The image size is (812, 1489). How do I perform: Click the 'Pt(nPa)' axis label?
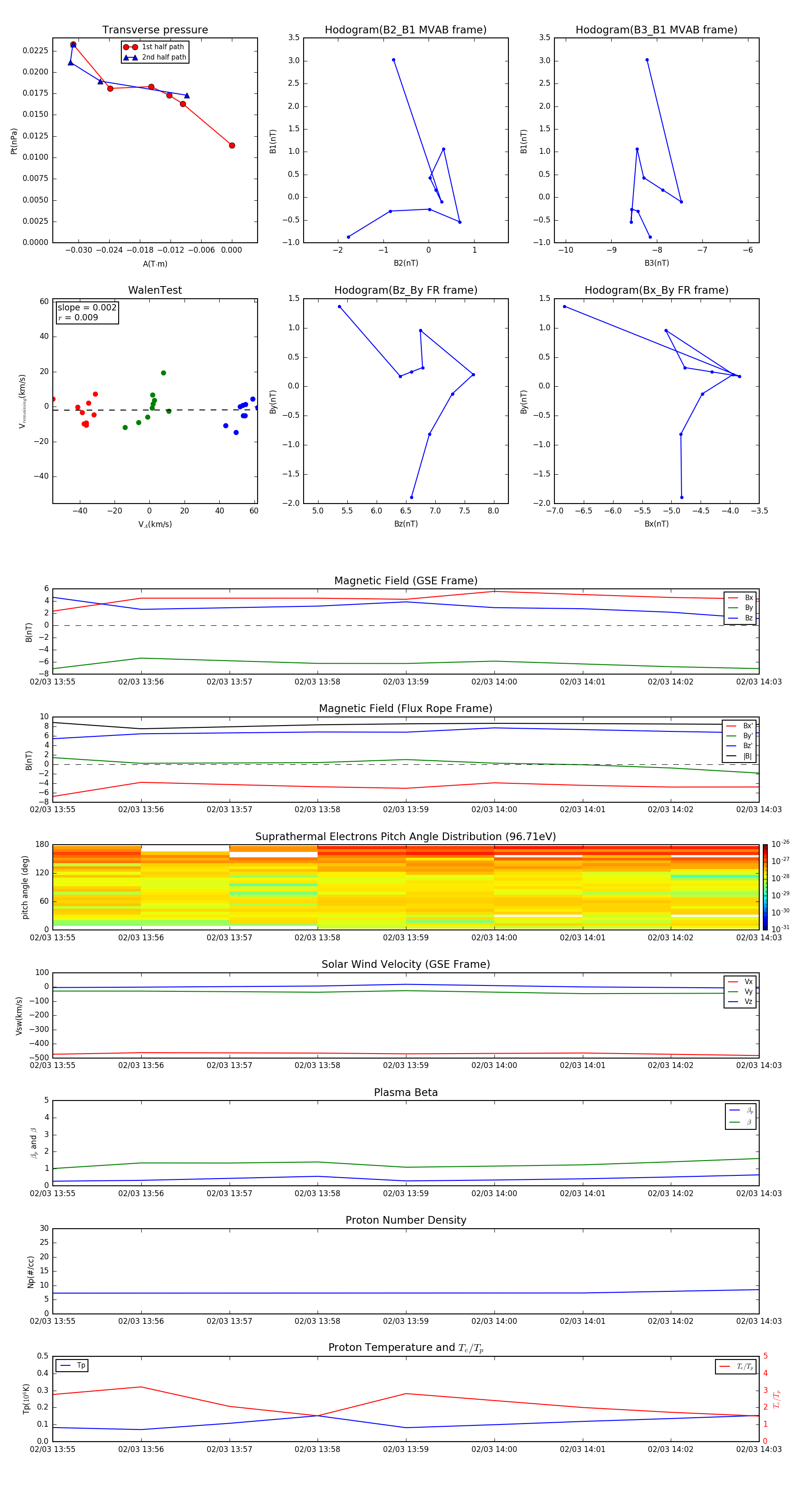14,140
